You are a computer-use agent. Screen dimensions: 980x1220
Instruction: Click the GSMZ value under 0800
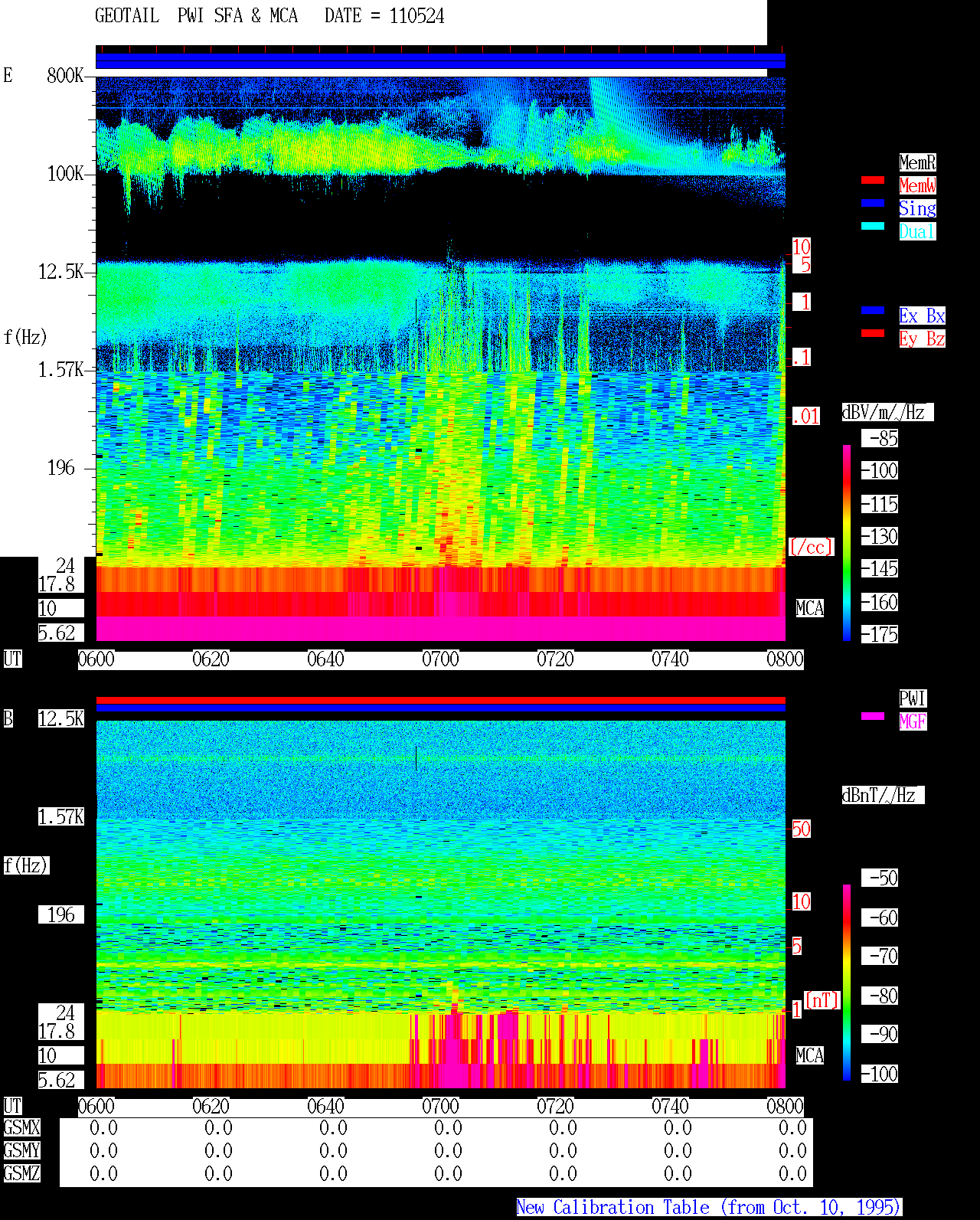tap(792, 1173)
